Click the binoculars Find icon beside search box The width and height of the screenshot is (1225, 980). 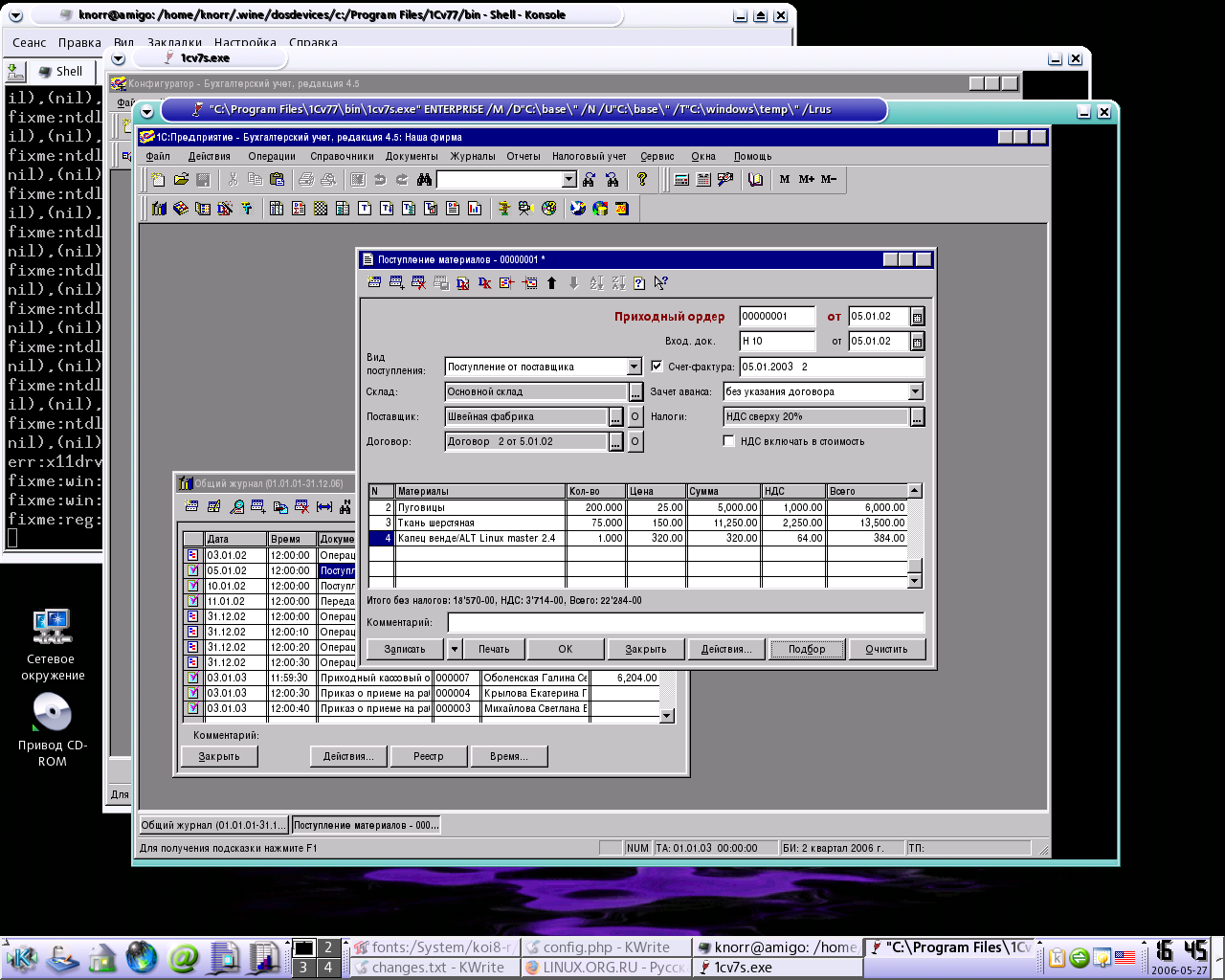(425, 179)
